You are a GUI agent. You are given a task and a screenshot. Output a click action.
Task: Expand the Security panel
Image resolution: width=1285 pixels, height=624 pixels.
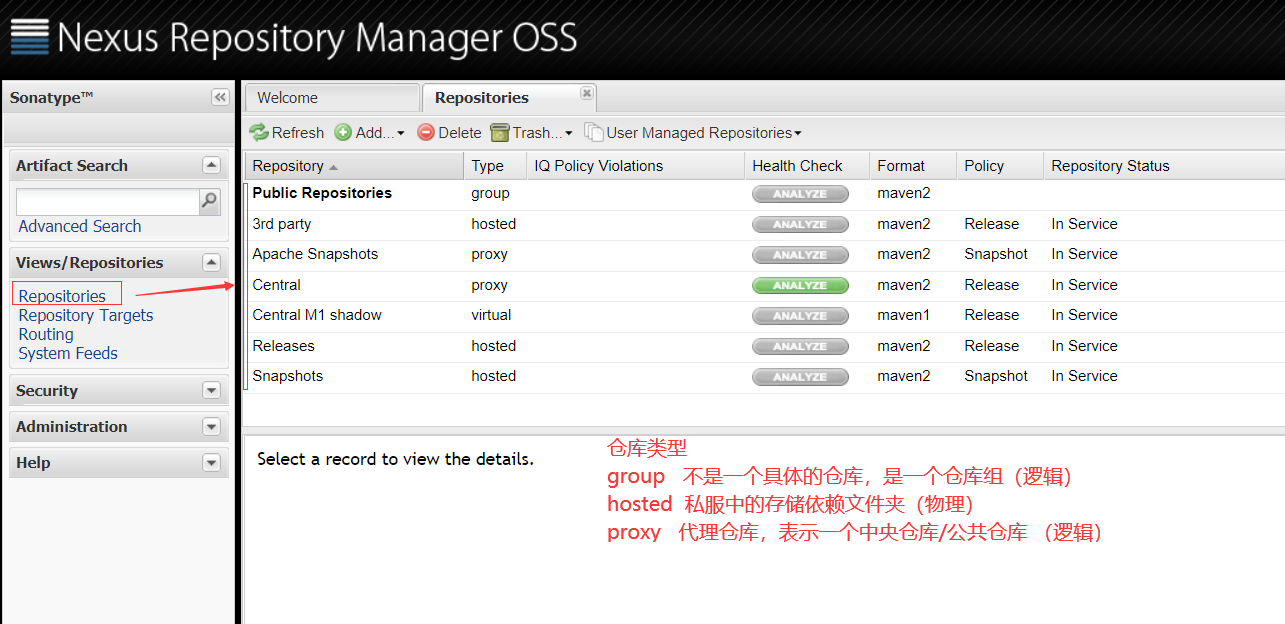pos(211,390)
